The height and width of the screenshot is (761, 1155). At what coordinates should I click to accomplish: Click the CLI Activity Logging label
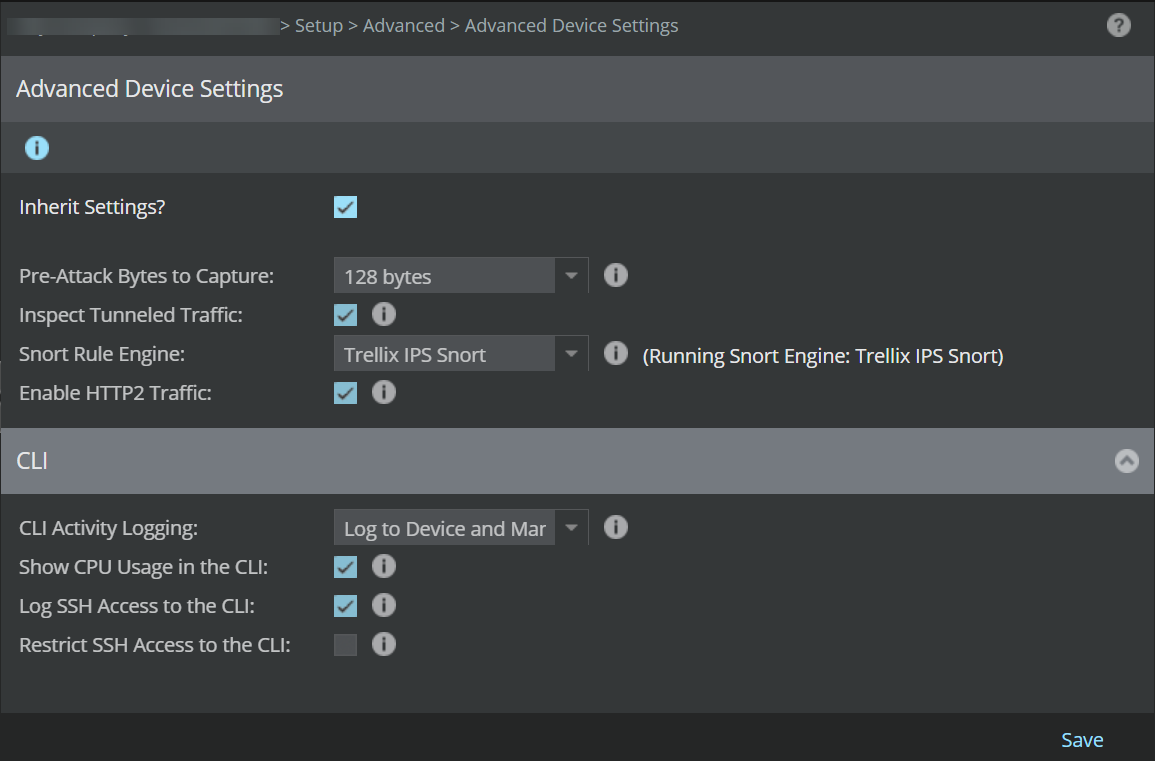pos(108,528)
